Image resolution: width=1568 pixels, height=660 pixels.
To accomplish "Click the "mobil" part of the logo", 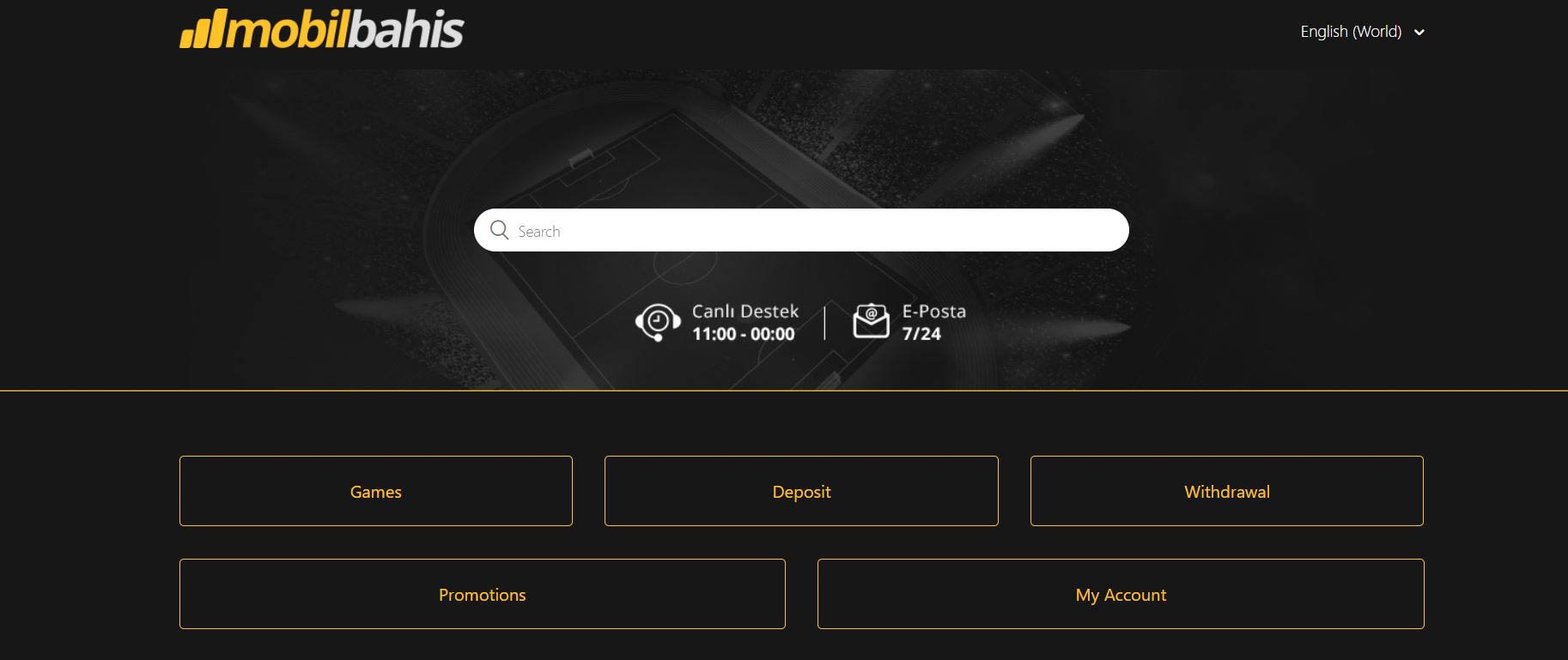I will pyautogui.click(x=288, y=29).
